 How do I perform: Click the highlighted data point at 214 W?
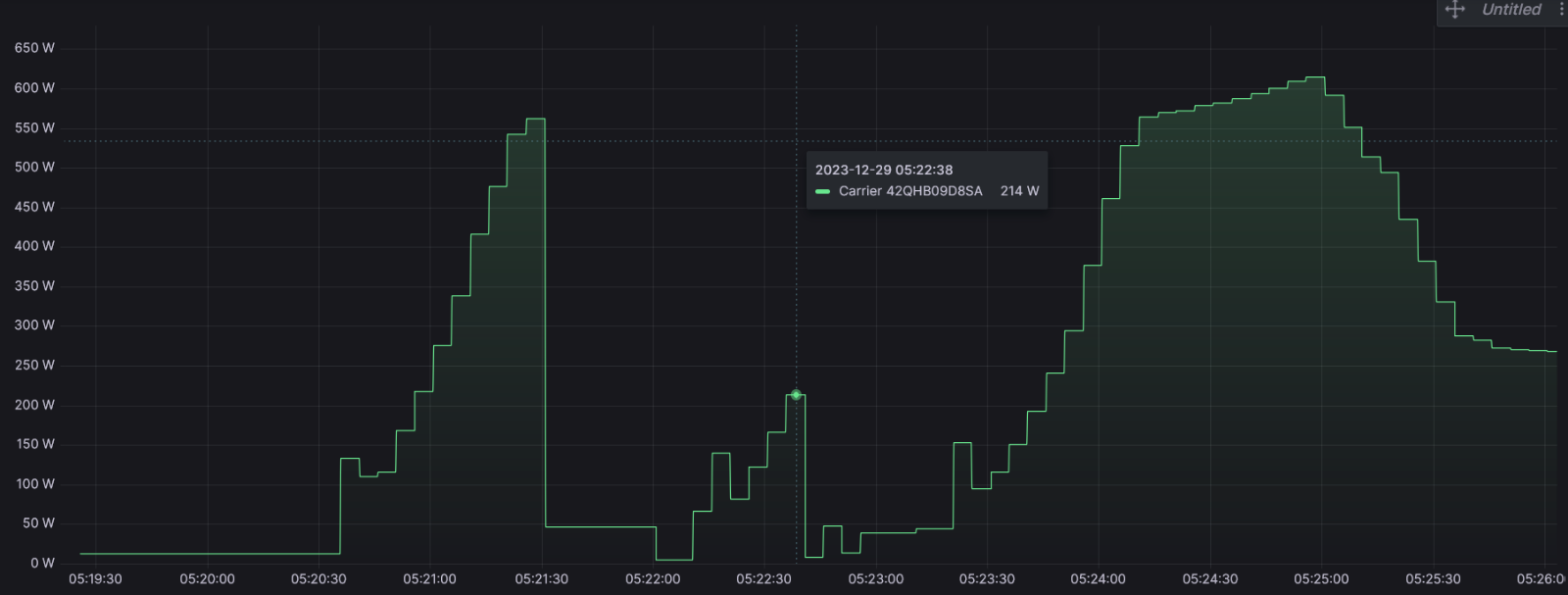(796, 395)
